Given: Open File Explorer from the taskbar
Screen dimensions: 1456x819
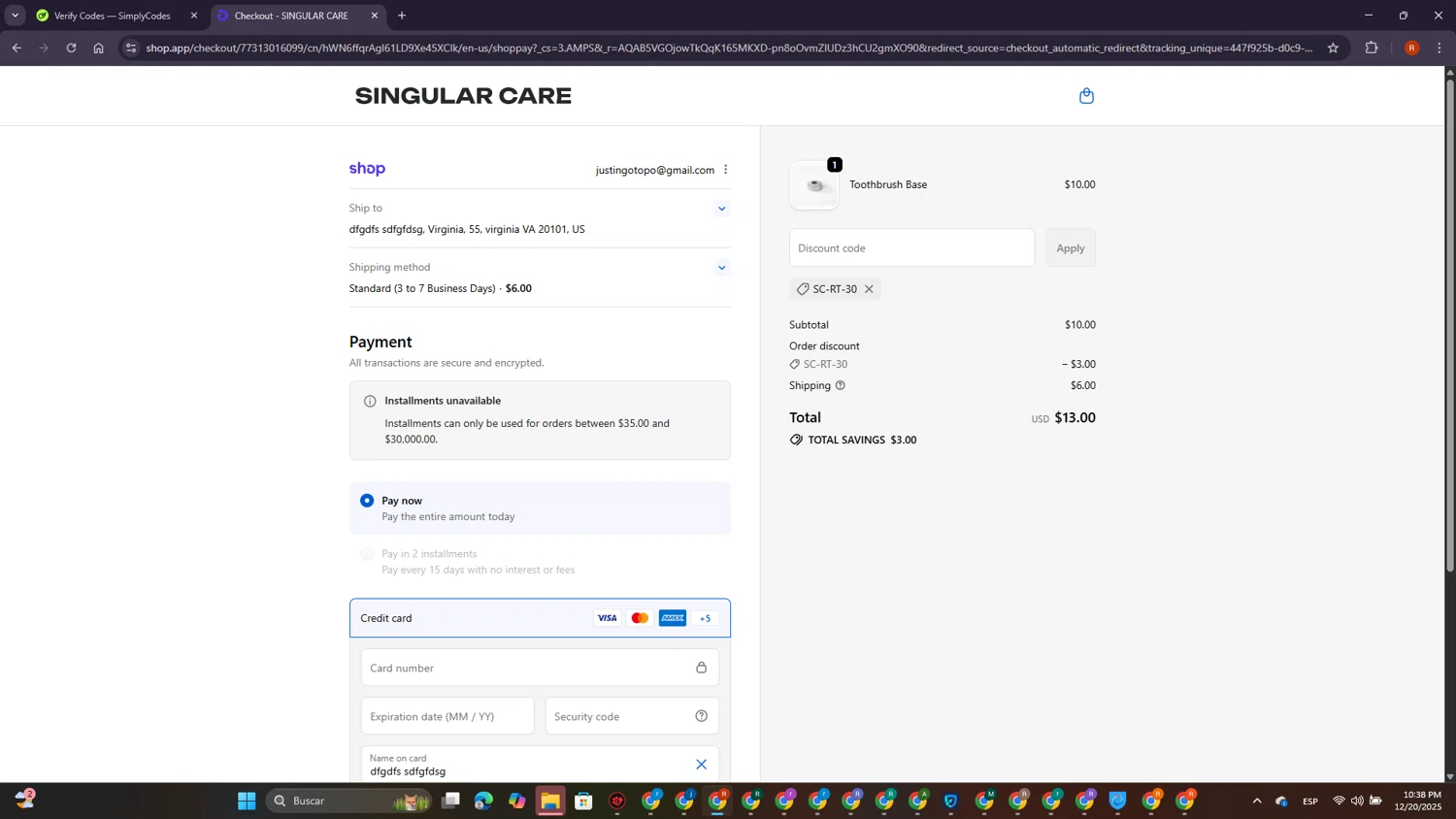Looking at the screenshot, I should coord(550,801).
